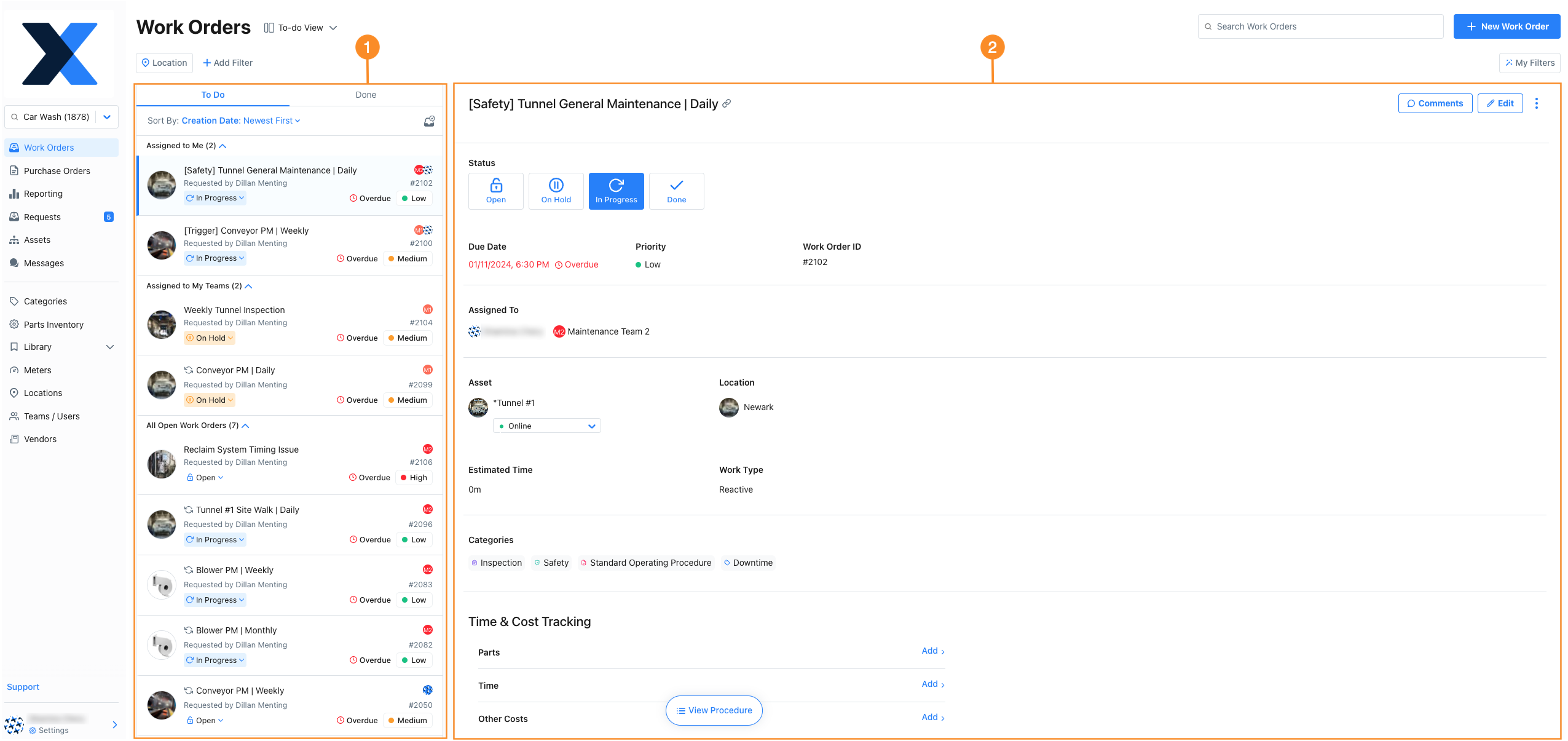Click the Standard Operating Procedure category tag
Screen dimensions: 1568x741
point(646,563)
